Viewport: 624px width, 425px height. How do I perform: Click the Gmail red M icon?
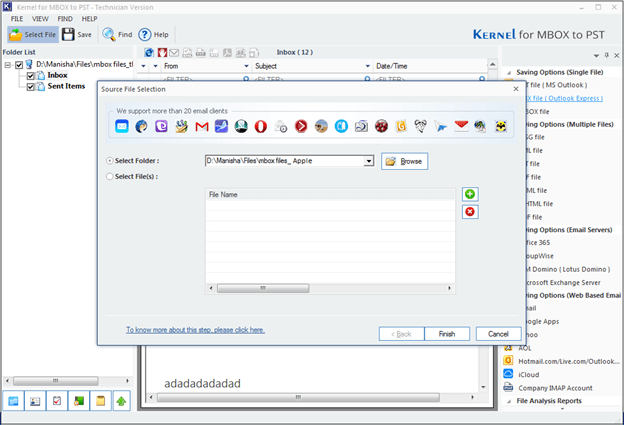202,127
